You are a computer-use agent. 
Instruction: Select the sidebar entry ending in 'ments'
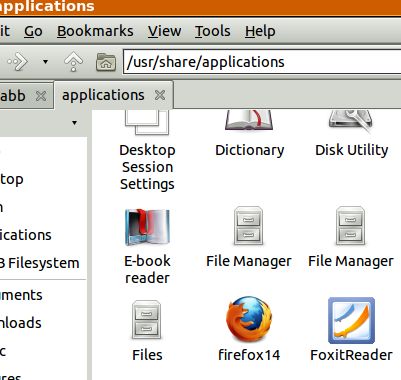[x=21, y=295]
